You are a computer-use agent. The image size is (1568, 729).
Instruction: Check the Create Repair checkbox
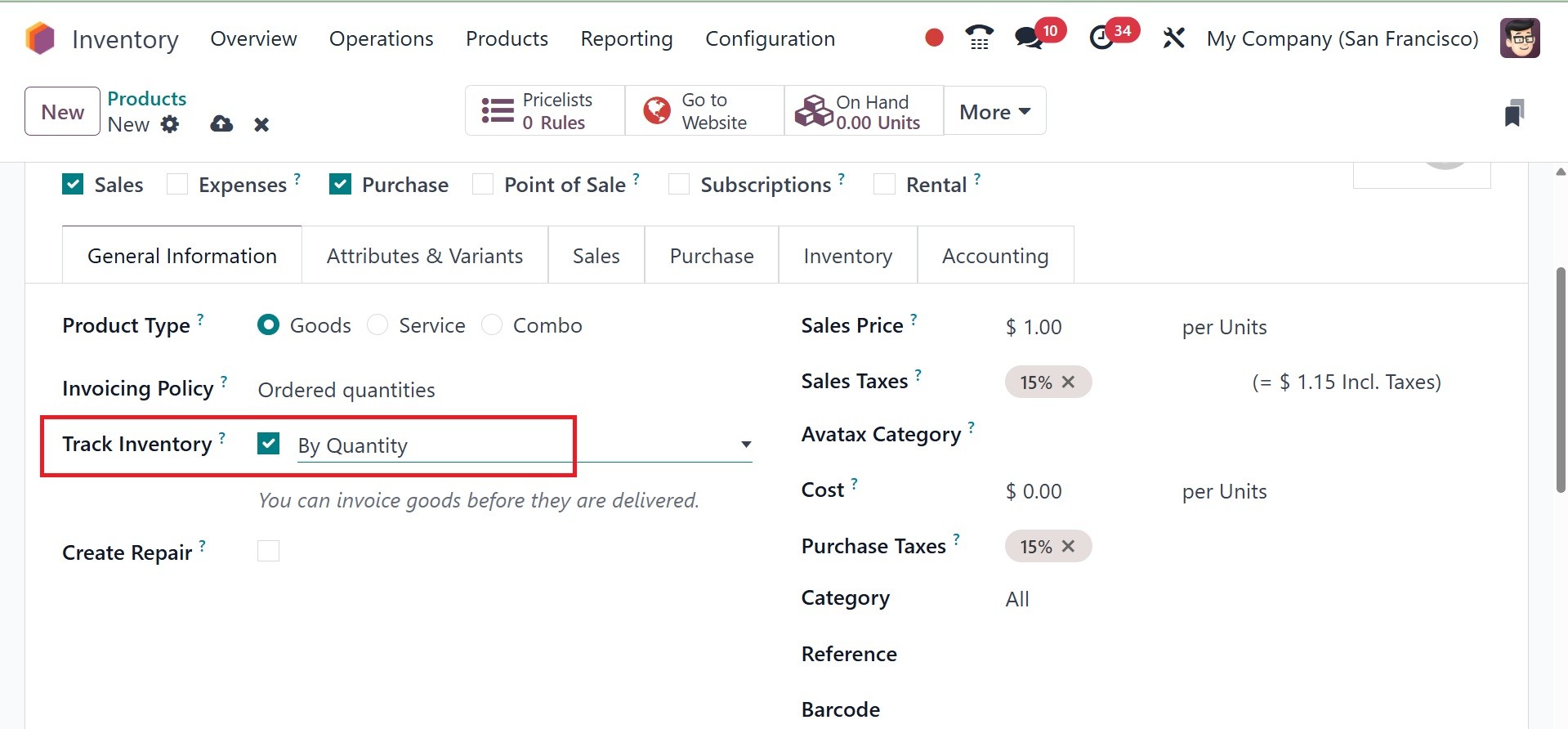tap(268, 552)
